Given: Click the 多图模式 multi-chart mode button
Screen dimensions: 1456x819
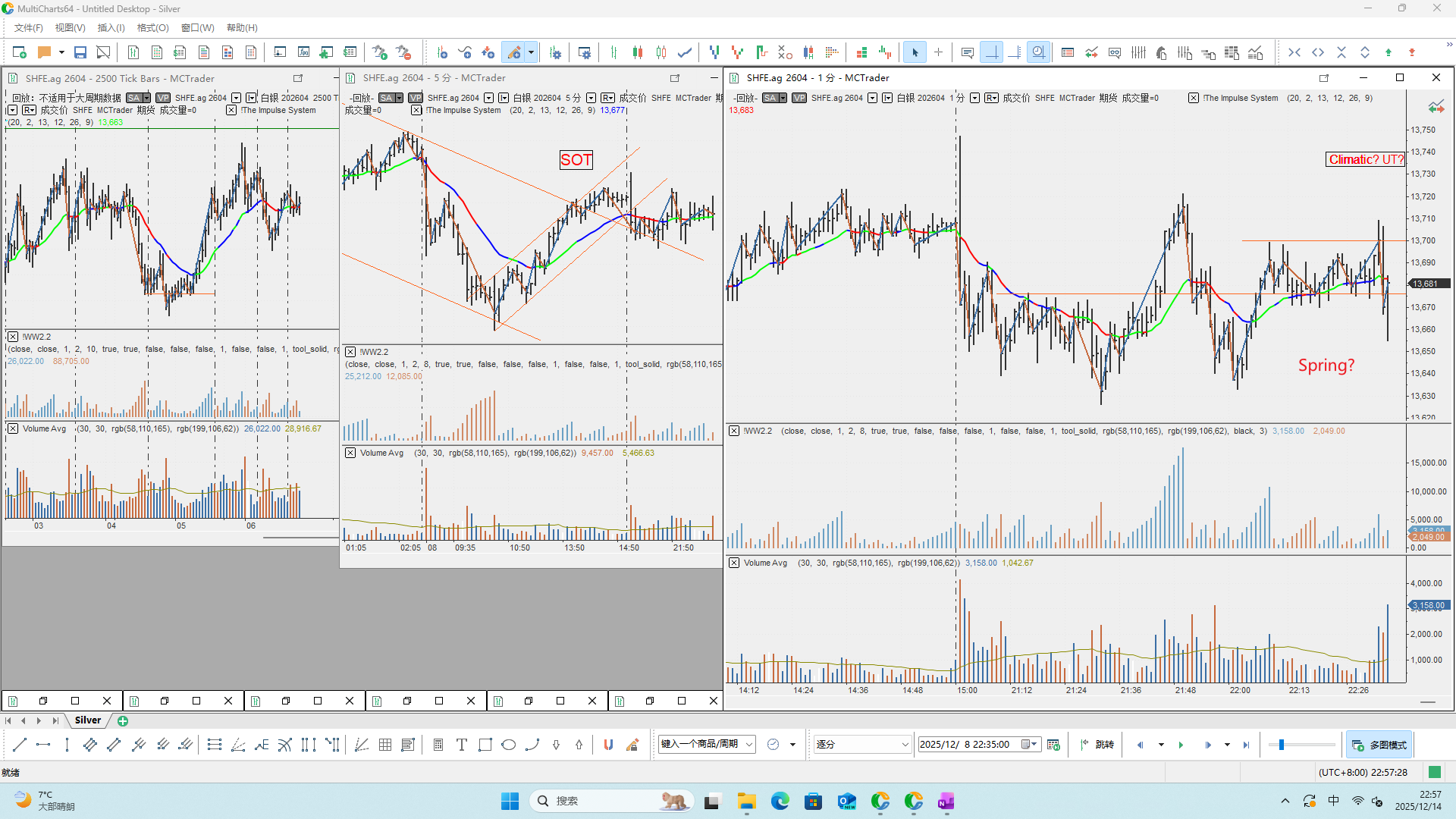Looking at the screenshot, I should point(1379,745).
